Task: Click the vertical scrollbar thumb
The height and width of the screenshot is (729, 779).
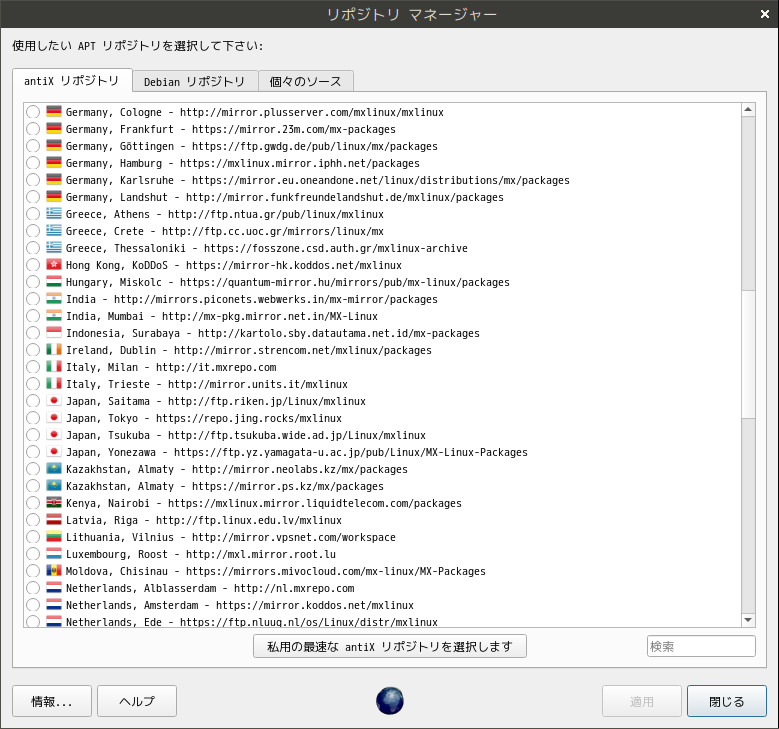Action: click(x=748, y=354)
